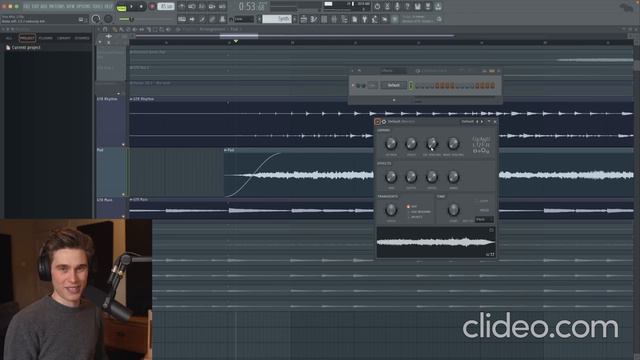The height and width of the screenshot is (360, 640).
Task: Toggle the Hold option in Time section
Action: click(483, 211)
